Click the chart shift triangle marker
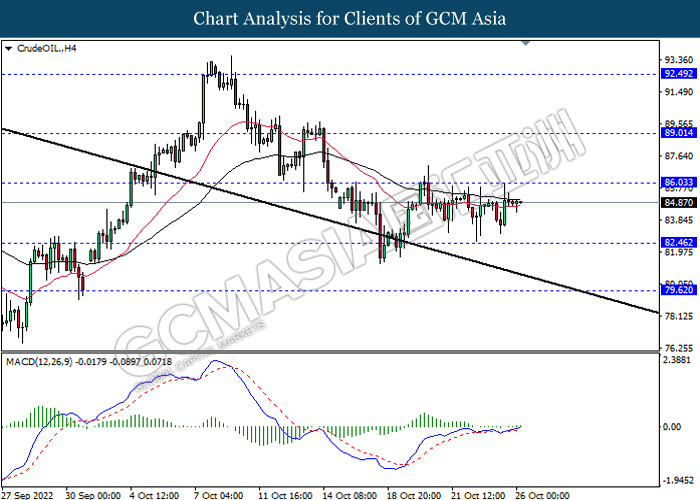This screenshot has width=700, height=500. [x=525, y=43]
